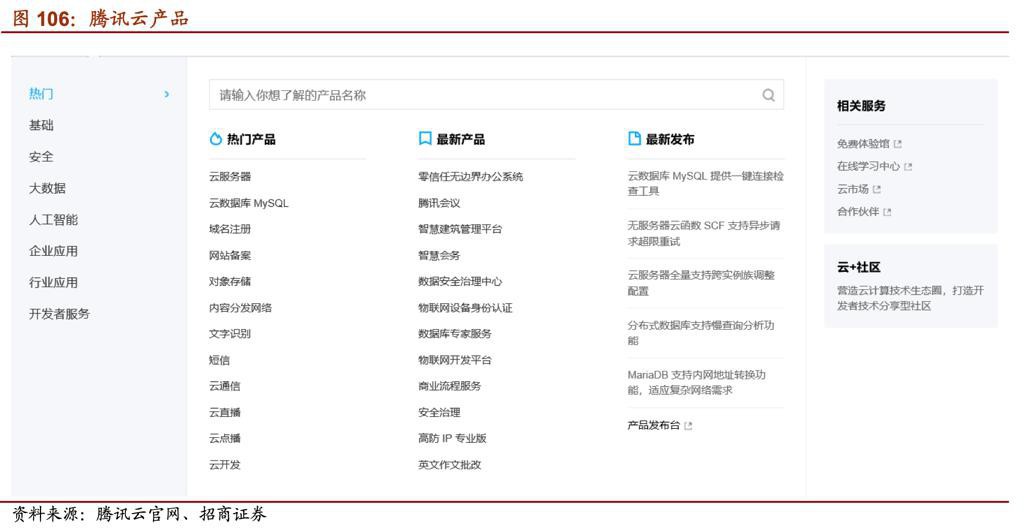
Task: Open 云开发 product link
Action: (x=225, y=464)
